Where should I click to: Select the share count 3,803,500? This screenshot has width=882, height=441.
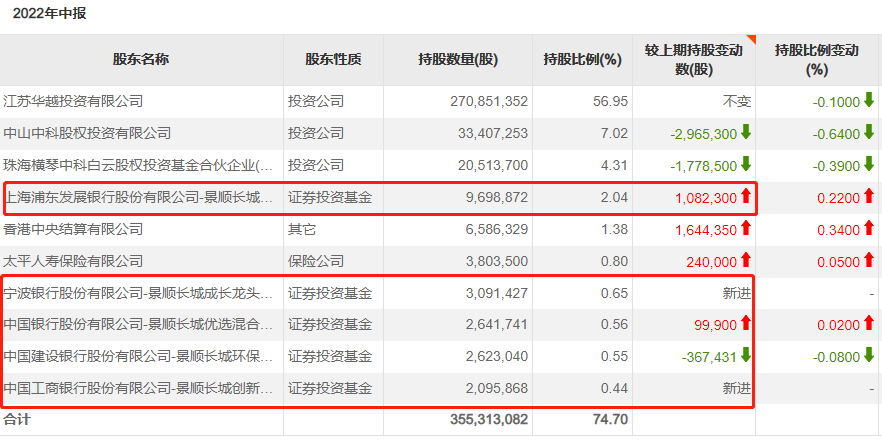(497, 262)
